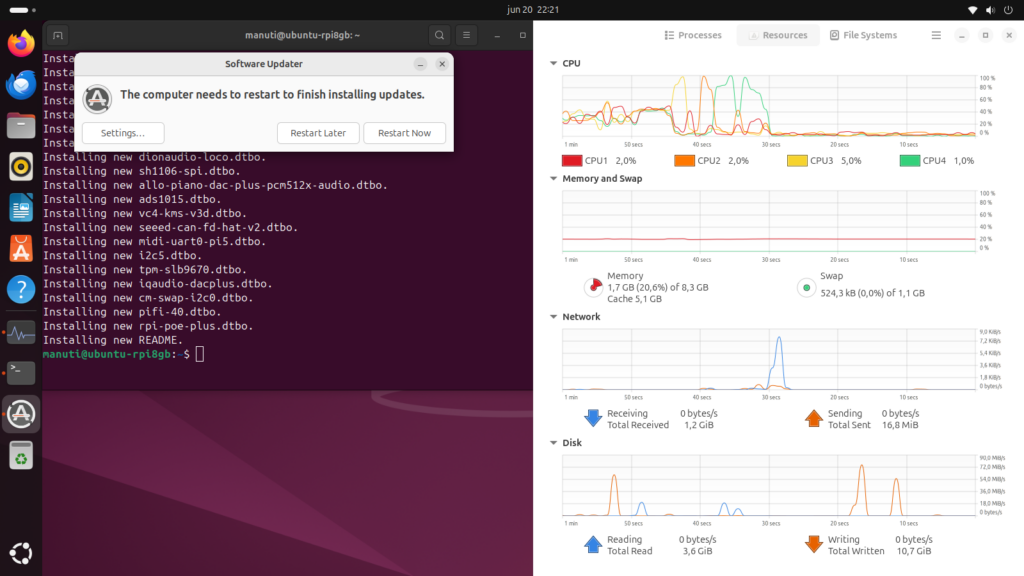Open the Files manager in the dock

[x=21, y=125]
